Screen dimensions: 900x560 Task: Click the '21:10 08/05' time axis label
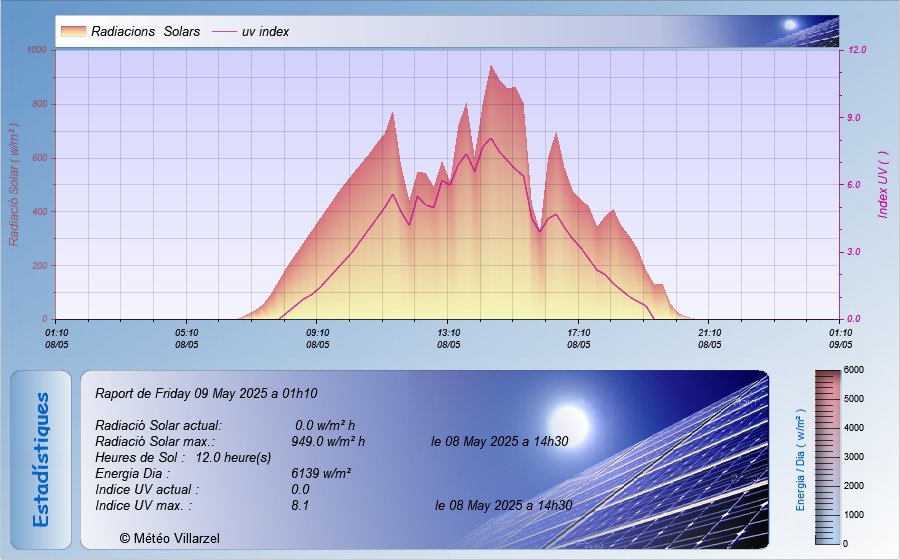click(x=709, y=339)
